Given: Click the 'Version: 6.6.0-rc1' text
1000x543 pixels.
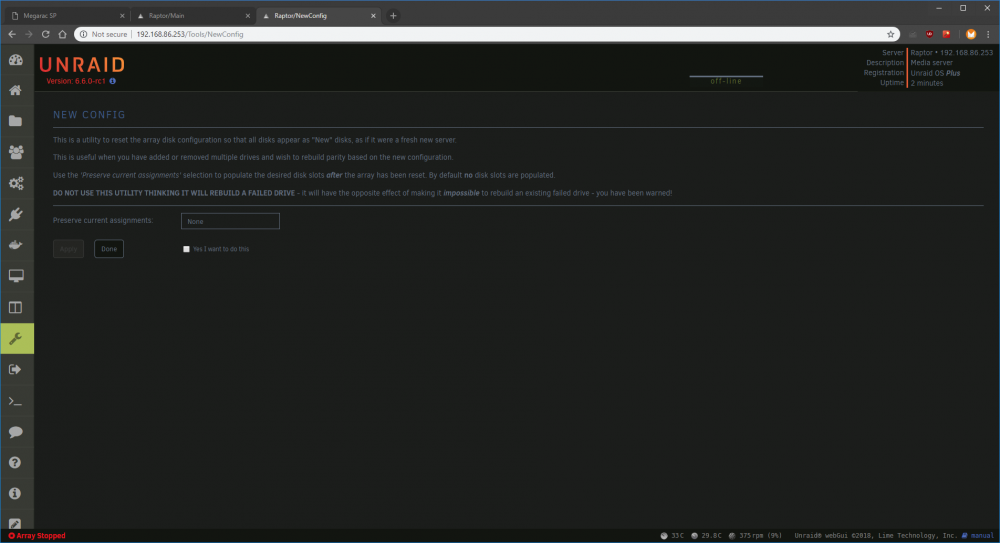Looking at the screenshot, I should click(76, 81).
